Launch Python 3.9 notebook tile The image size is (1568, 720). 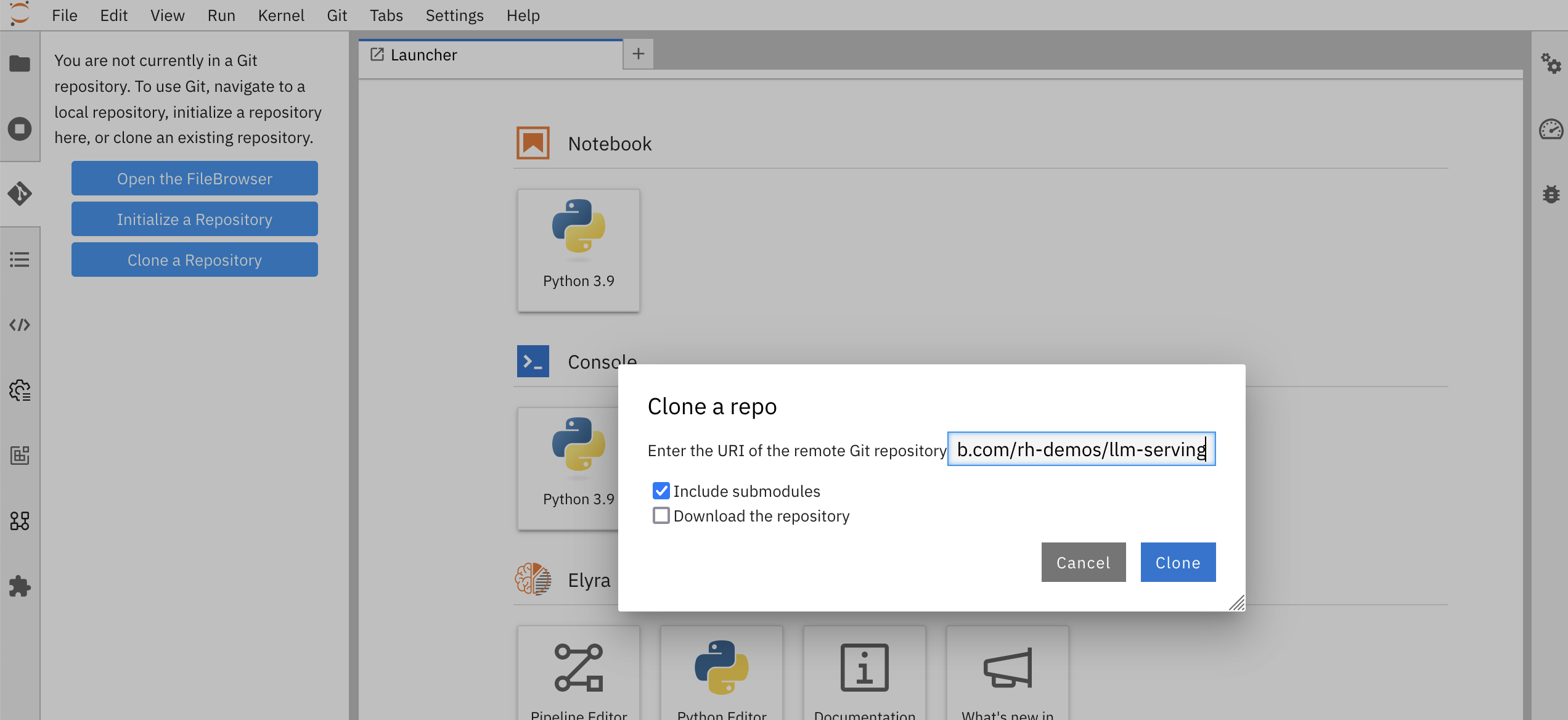tap(578, 250)
